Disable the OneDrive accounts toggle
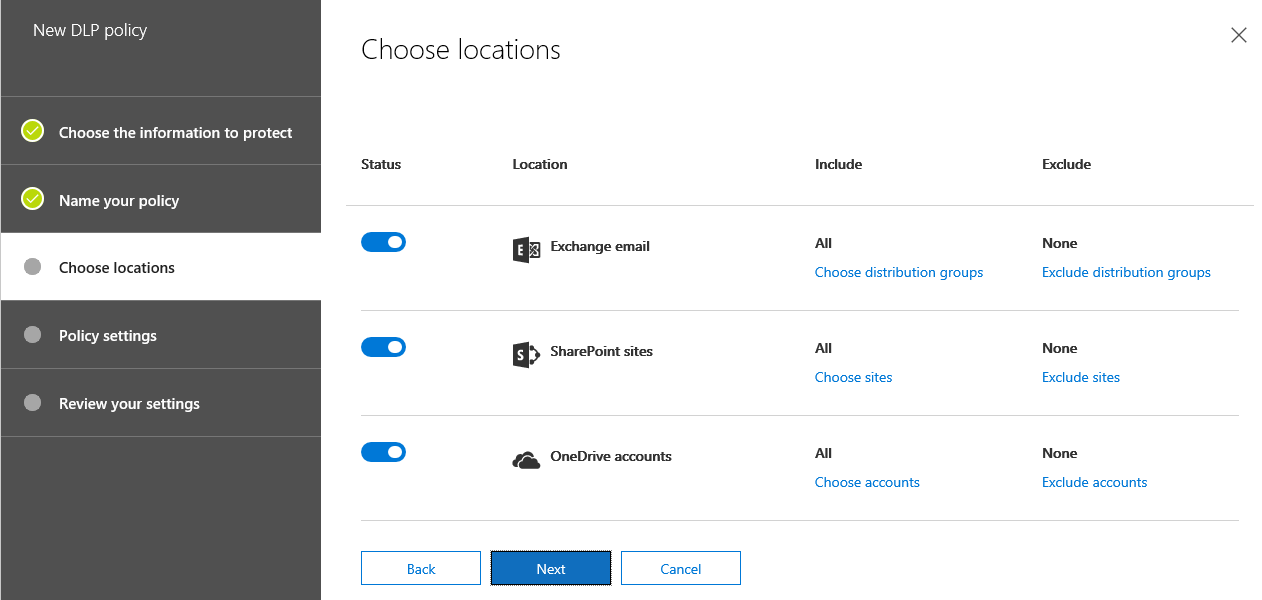 click(x=383, y=451)
